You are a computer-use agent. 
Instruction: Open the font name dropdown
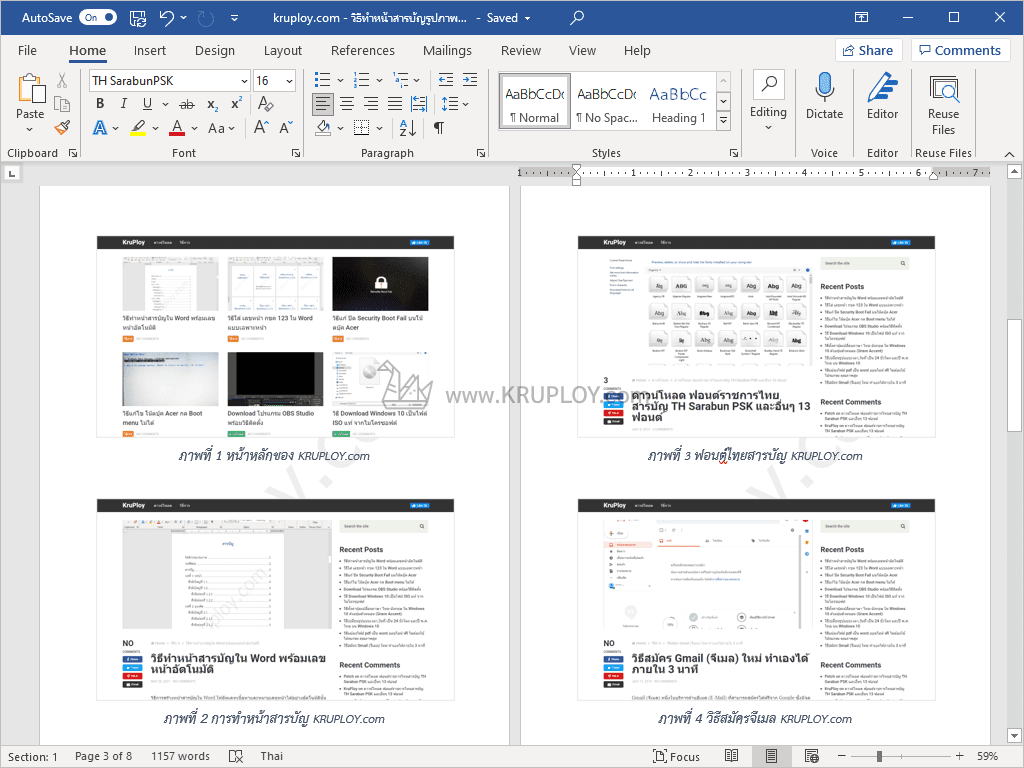coord(244,81)
